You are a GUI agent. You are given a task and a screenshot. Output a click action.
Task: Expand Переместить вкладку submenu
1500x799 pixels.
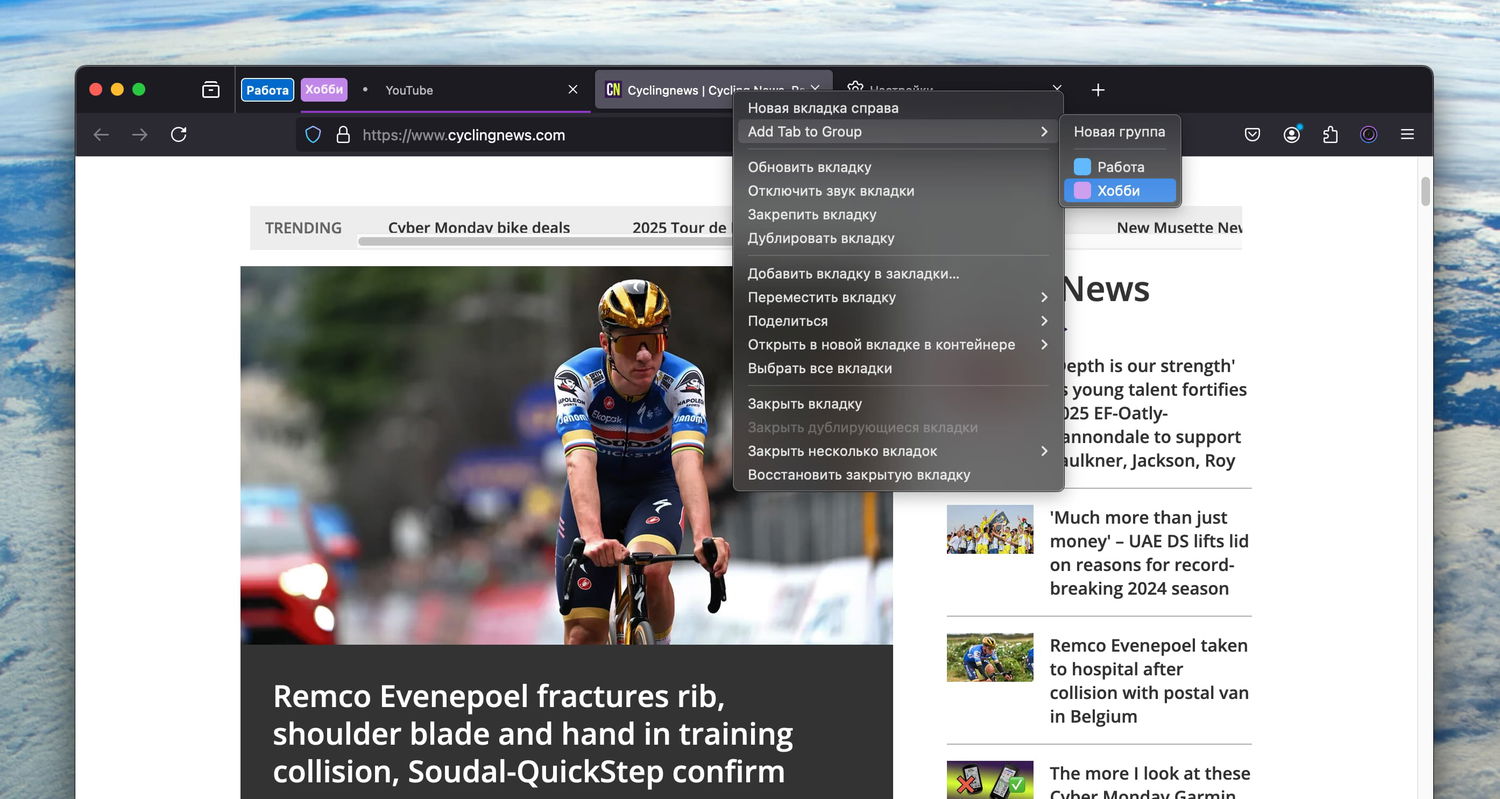coord(898,297)
